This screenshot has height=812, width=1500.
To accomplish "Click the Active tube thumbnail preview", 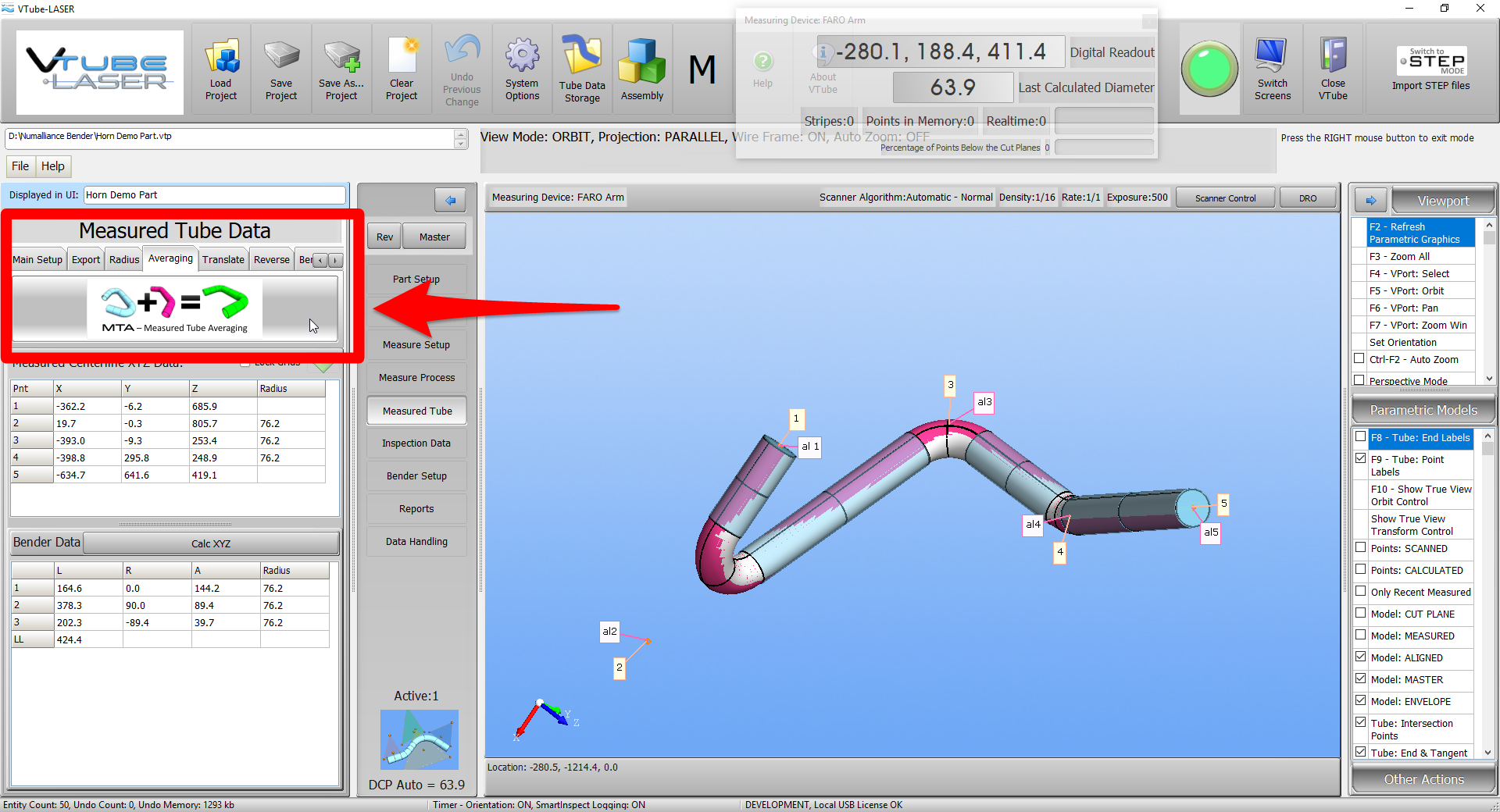I will pyautogui.click(x=420, y=739).
